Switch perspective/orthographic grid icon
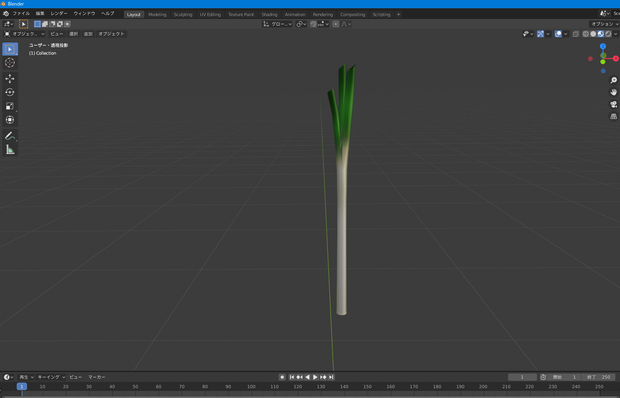The image size is (620, 398). pos(613,116)
